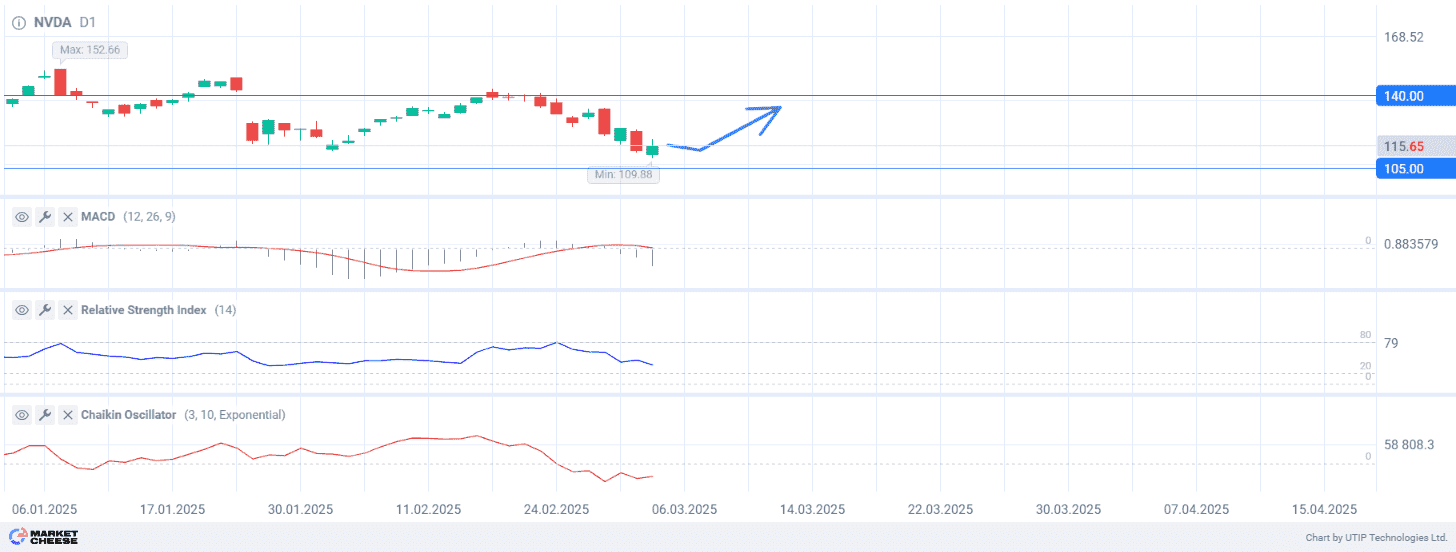The image size is (1456, 552).
Task: Click date label 30.01.2025
Action: (x=300, y=509)
